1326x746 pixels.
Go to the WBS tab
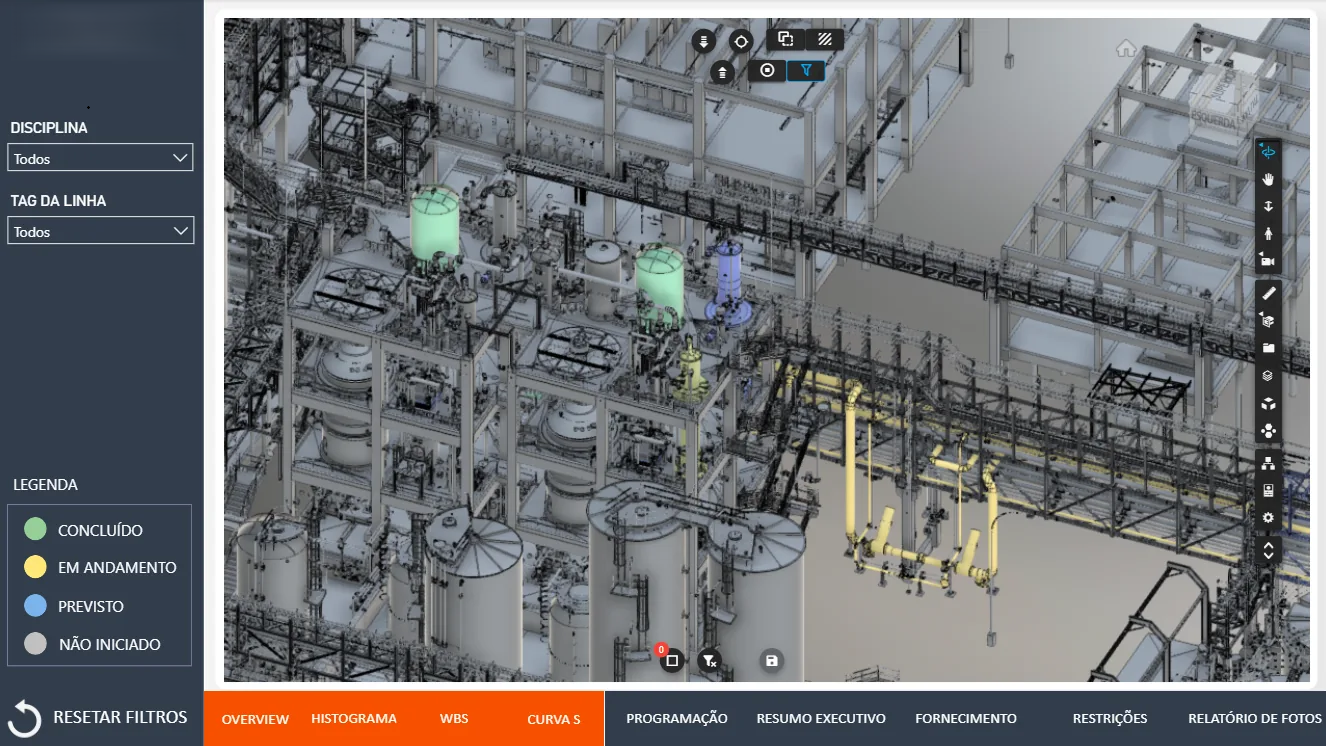454,718
